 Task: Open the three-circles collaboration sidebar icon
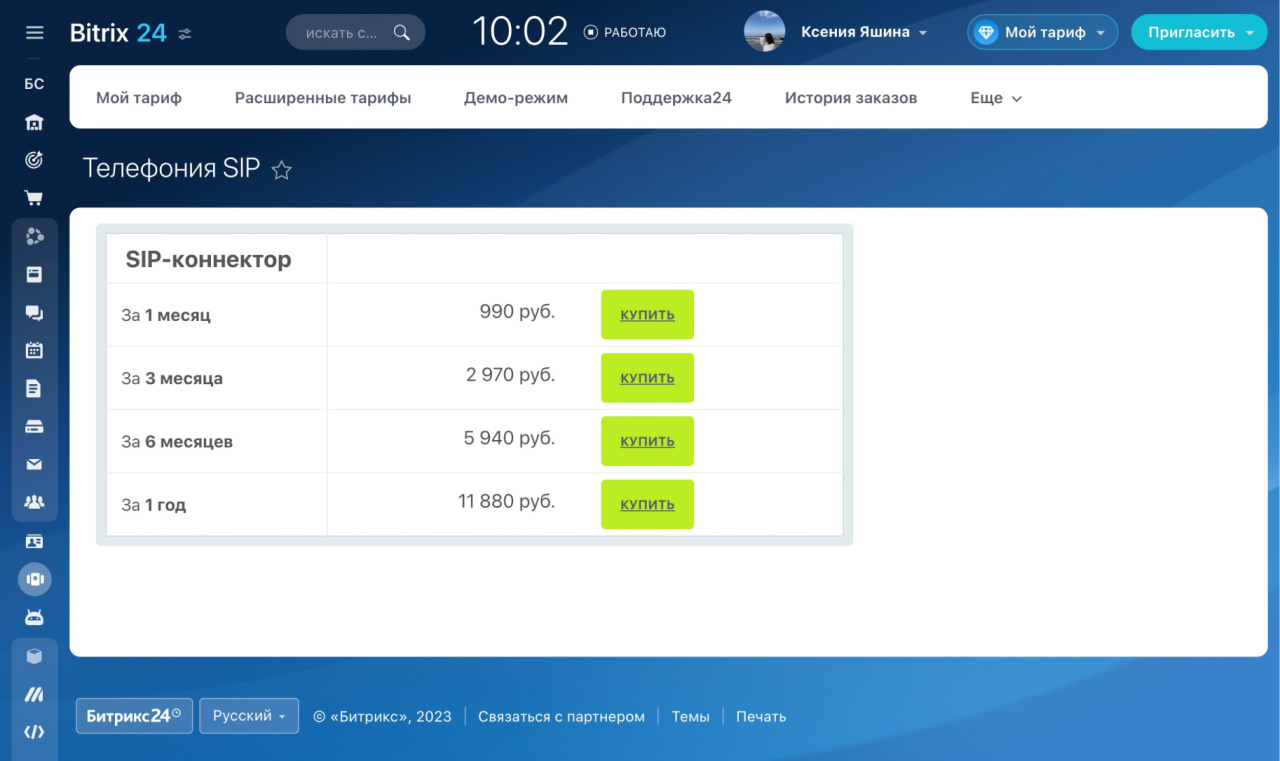click(34, 236)
